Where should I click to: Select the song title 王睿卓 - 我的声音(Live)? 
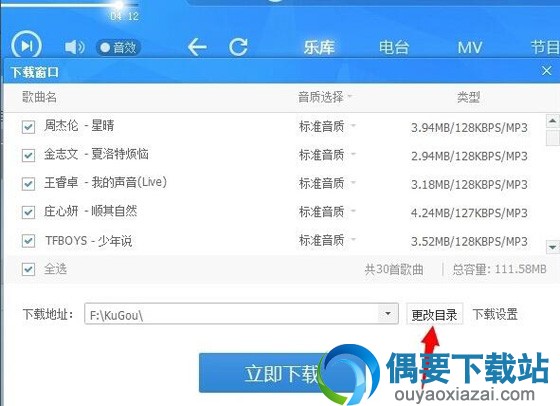click(x=105, y=183)
